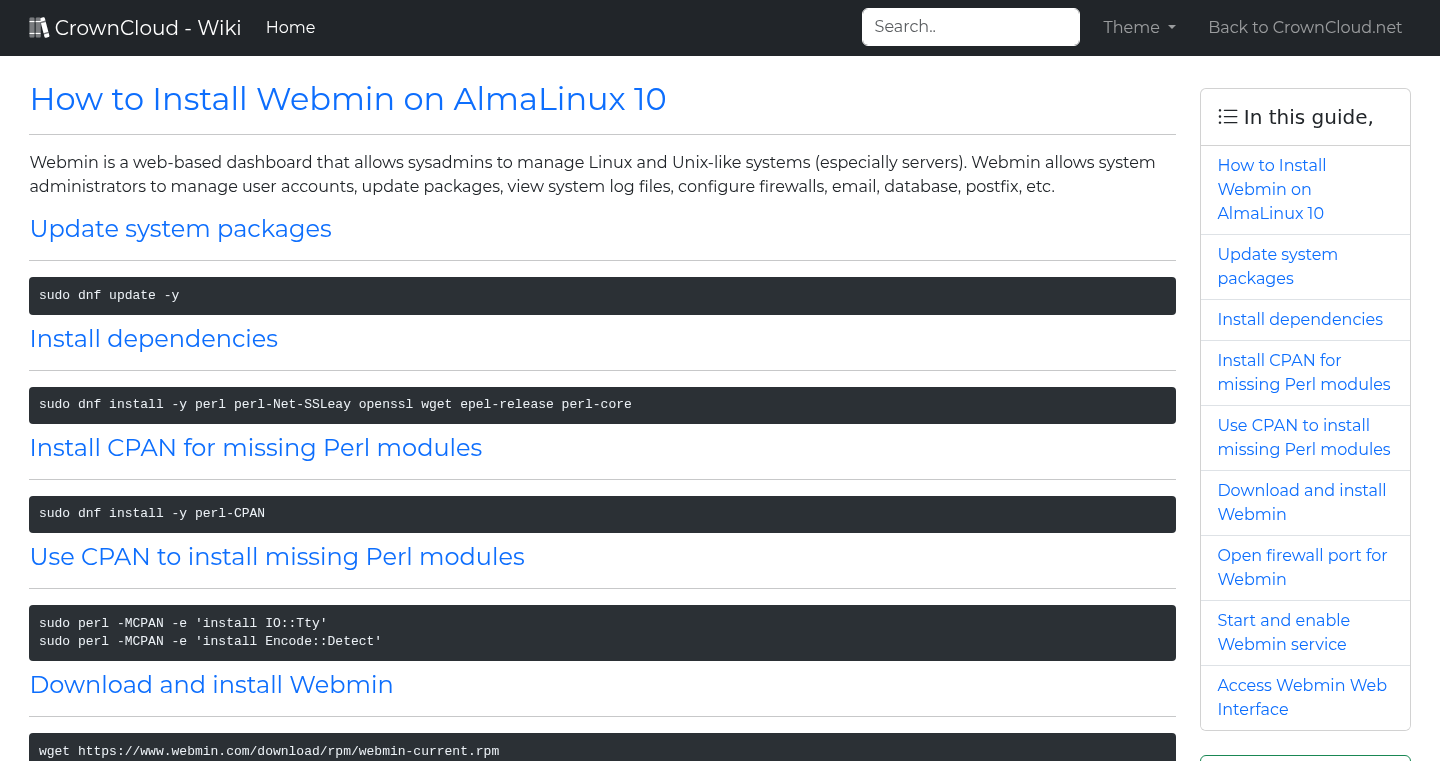Click Access Webmin Web Interface in sidebar
Viewport: 1440px width, 761px height.
pos(1302,697)
